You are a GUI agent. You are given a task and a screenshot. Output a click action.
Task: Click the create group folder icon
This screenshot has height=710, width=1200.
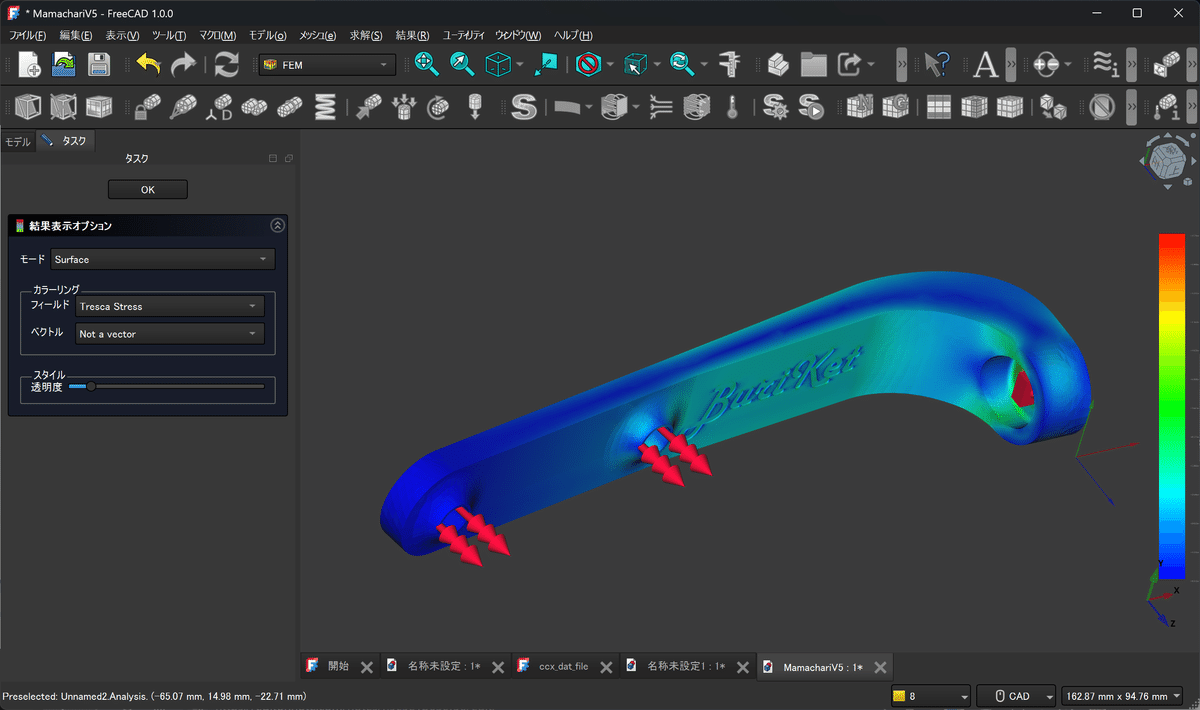click(x=813, y=65)
